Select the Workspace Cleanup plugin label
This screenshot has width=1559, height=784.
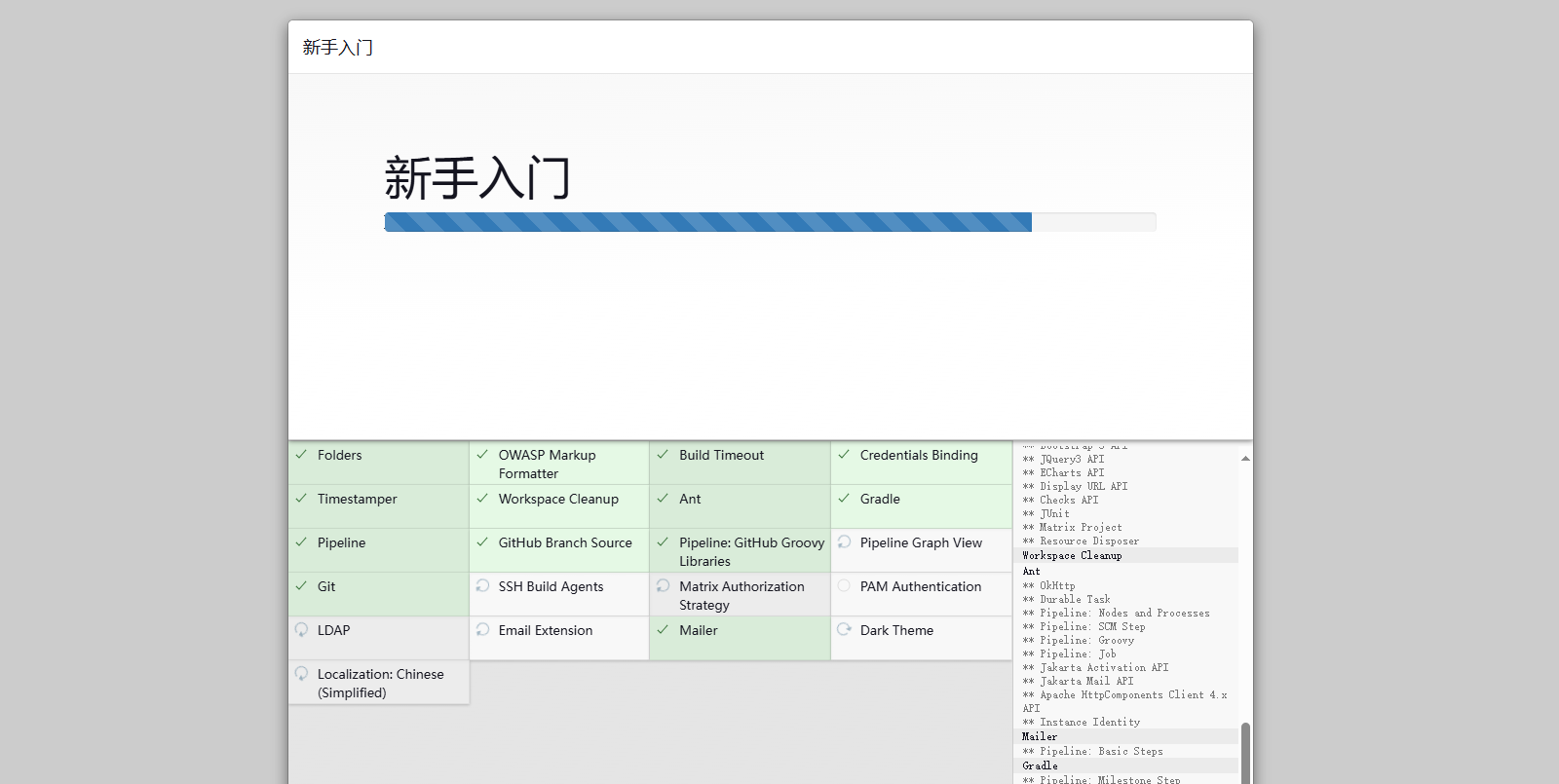point(558,499)
